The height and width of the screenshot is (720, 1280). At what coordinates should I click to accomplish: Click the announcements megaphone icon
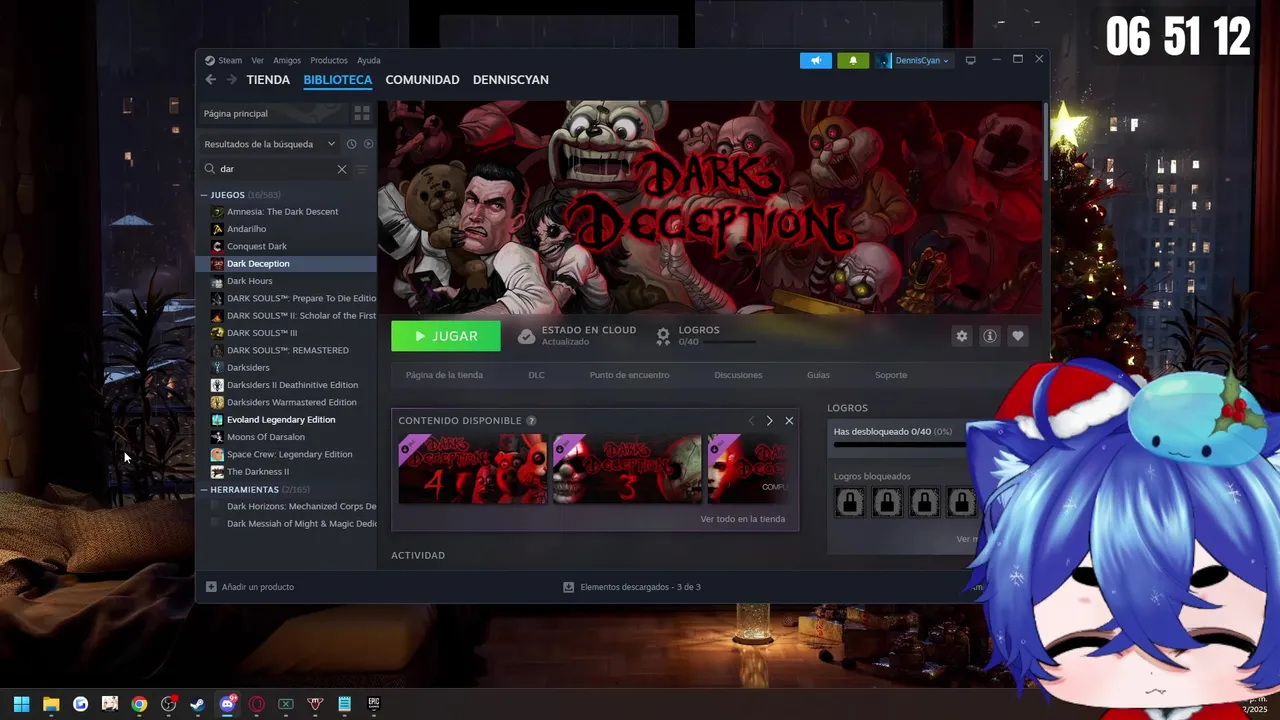[816, 60]
